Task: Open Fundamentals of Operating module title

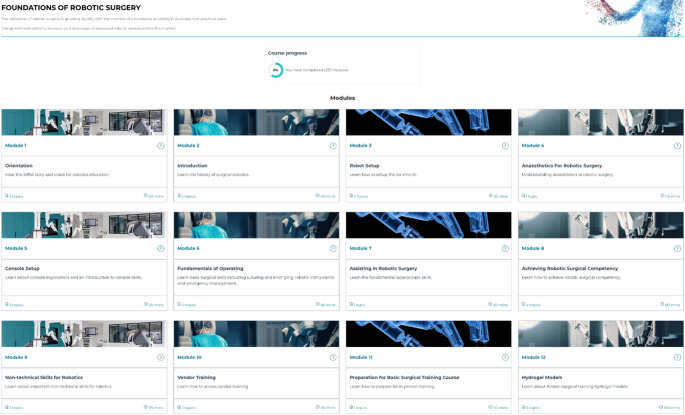Action: [210, 269]
